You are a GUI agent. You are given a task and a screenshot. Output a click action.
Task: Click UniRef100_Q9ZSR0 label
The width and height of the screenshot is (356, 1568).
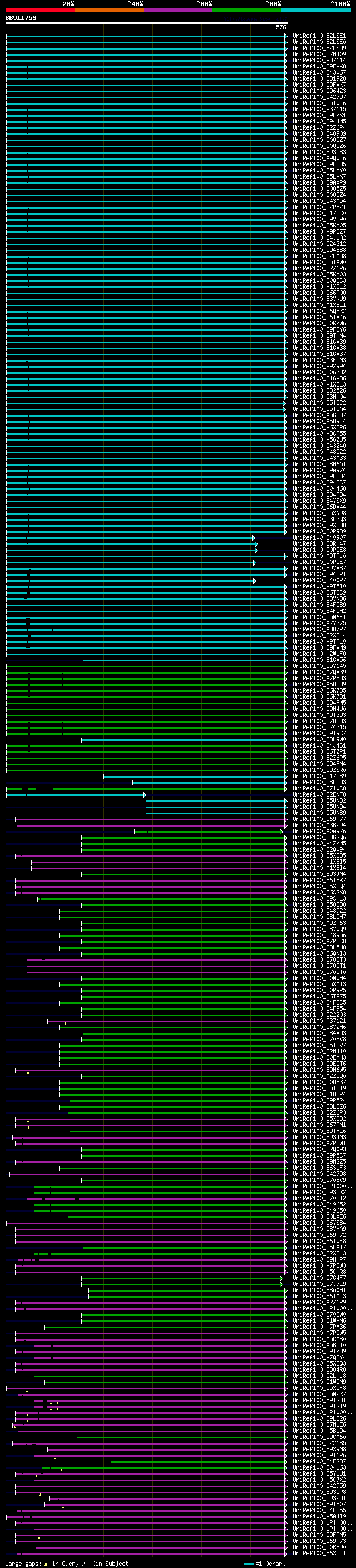(x=319, y=770)
